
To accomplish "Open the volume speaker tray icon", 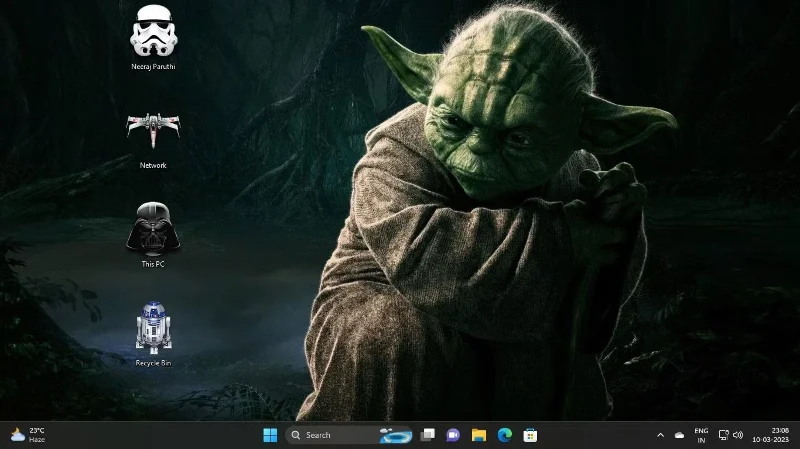I will (x=738, y=435).
